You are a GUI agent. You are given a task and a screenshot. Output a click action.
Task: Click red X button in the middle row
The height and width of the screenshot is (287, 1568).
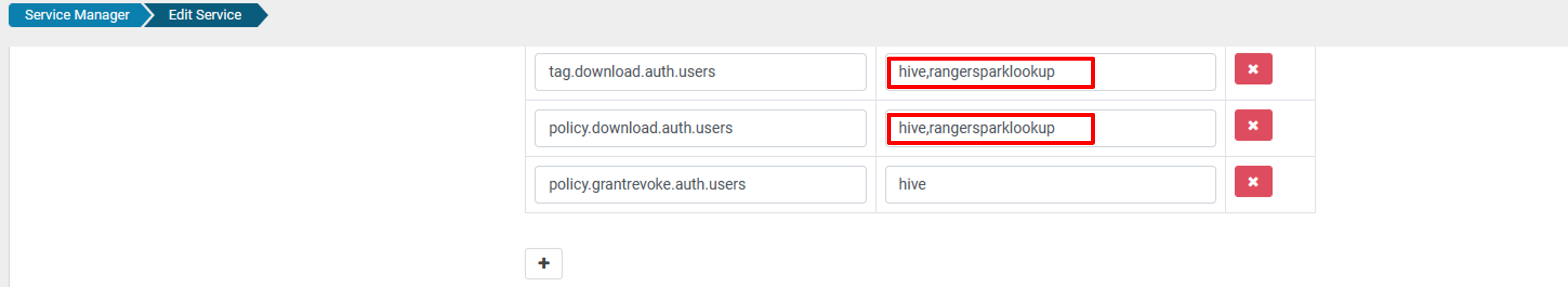[x=1253, y=125]
